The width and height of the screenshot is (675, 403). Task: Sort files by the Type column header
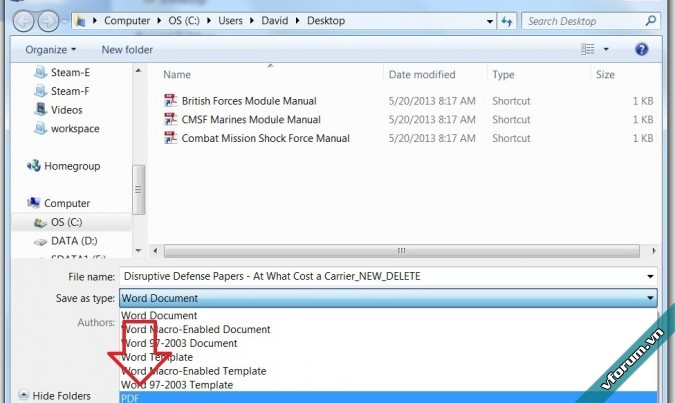pyautogui.click(x=503, y=74)
